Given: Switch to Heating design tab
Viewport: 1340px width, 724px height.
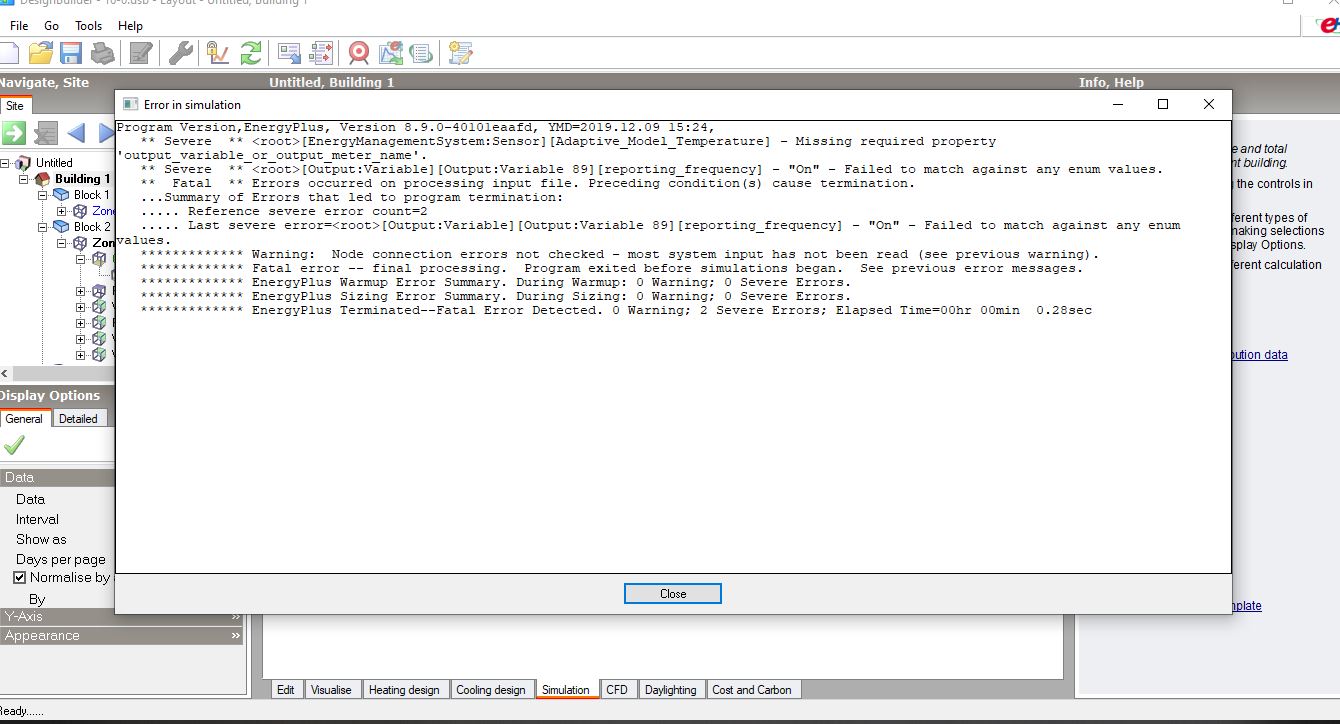Looking at the screenshot, I should [404, 690].
